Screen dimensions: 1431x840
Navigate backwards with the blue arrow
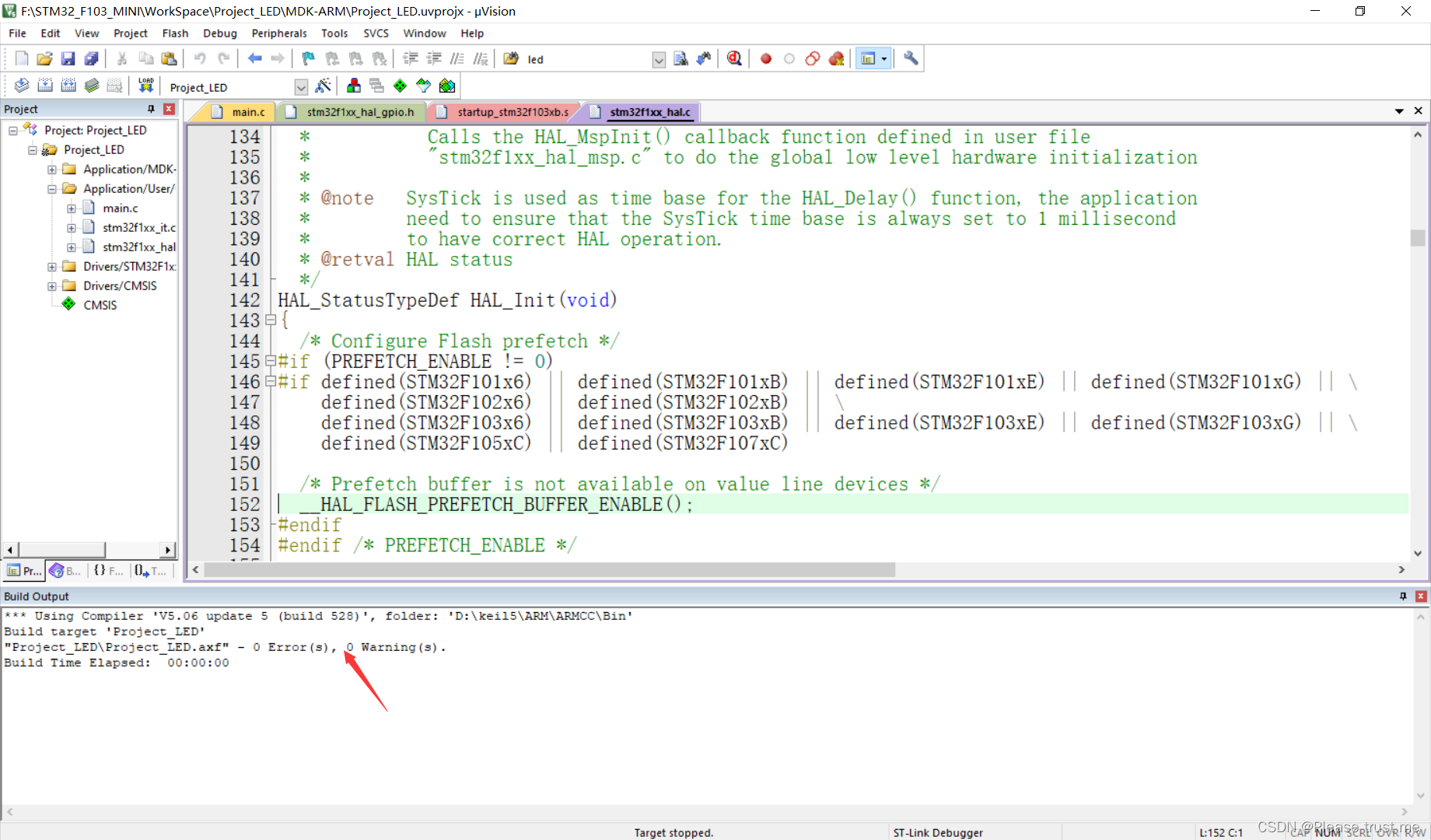[x=254, y=58]
